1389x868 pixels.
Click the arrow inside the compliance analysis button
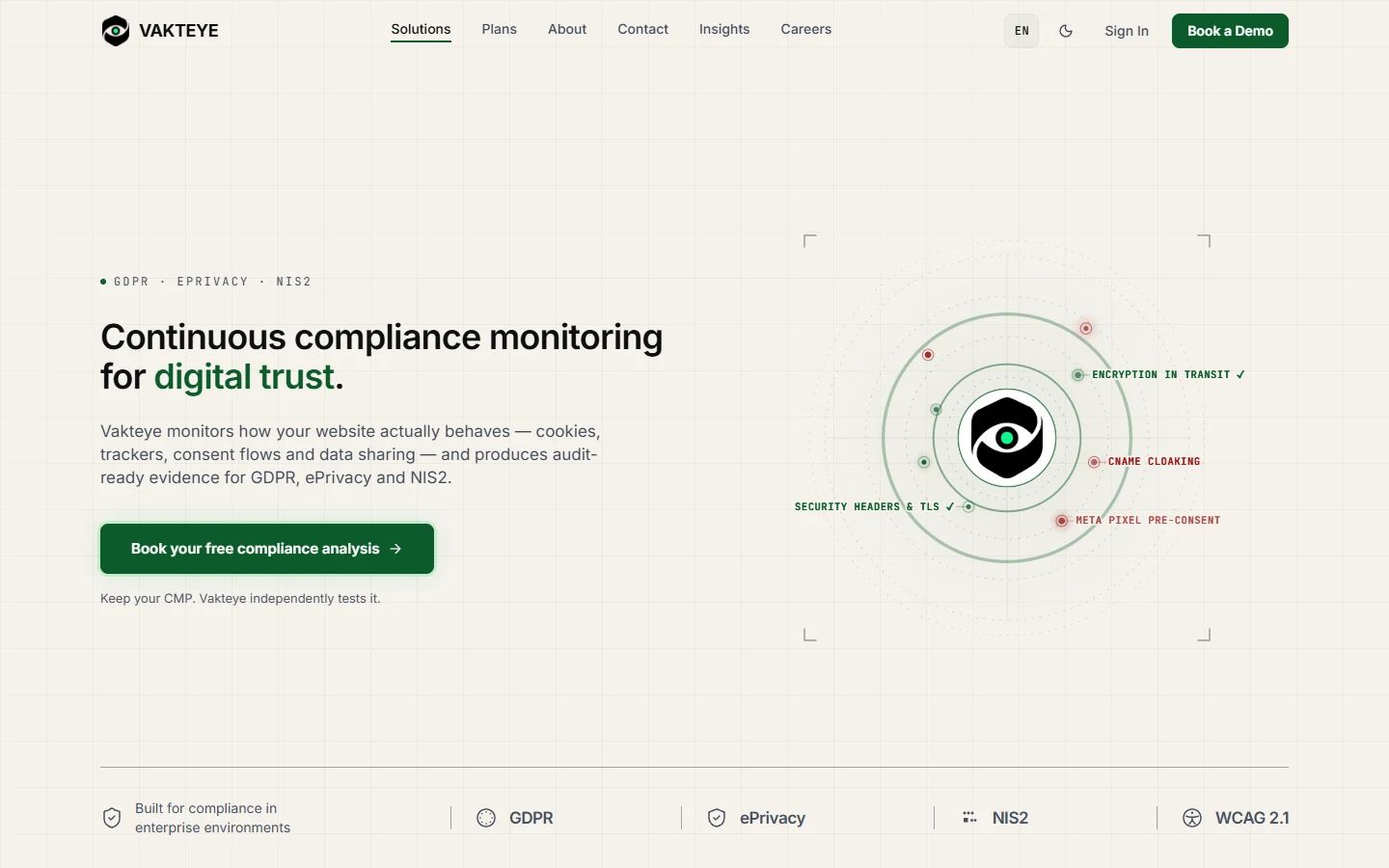pyautogui.click(x=395, y=549)
